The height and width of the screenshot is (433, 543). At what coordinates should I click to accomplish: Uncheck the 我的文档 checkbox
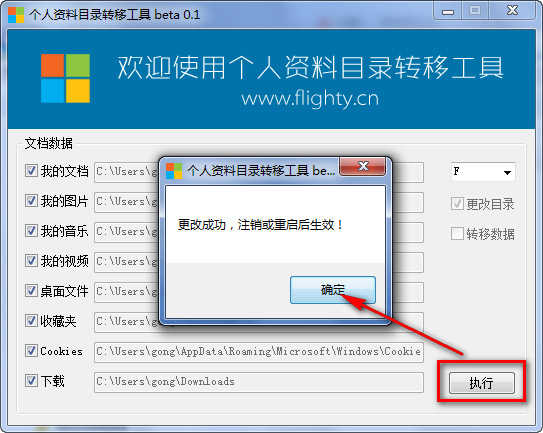point(31,171)
